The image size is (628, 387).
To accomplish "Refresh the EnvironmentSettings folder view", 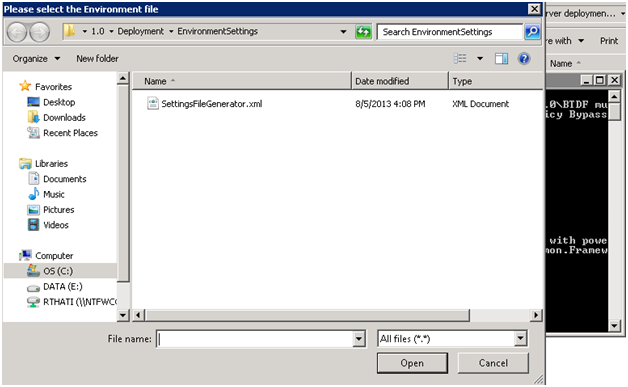I will 363,32.
